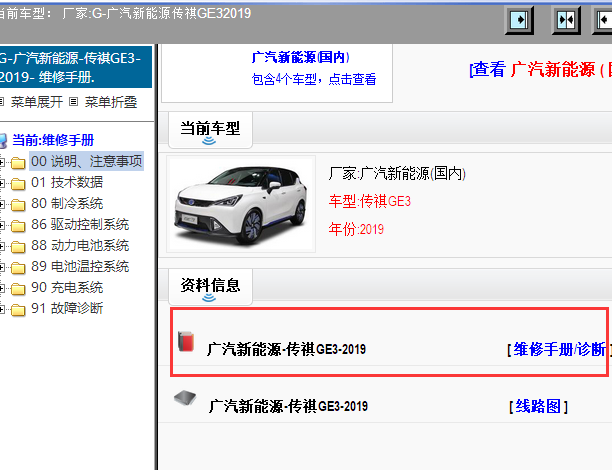612x470 pixels.
Task: Click the 广汽新能源(国内) link
Action: tap(301, 57)
